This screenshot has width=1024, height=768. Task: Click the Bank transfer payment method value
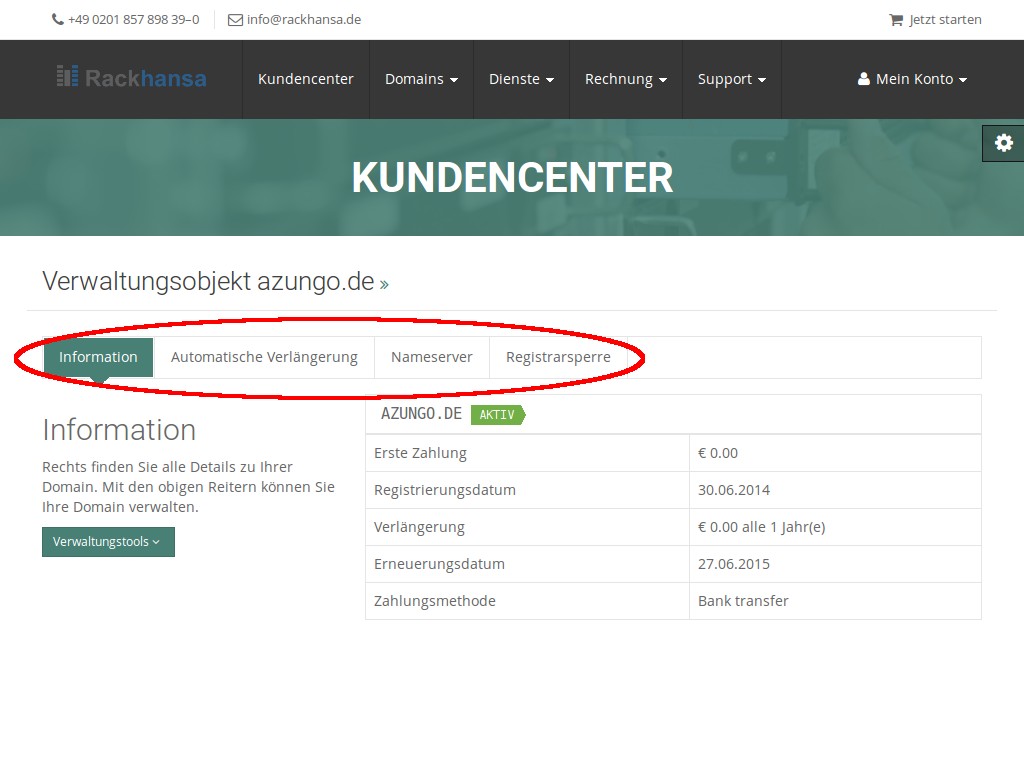[743, 601]
